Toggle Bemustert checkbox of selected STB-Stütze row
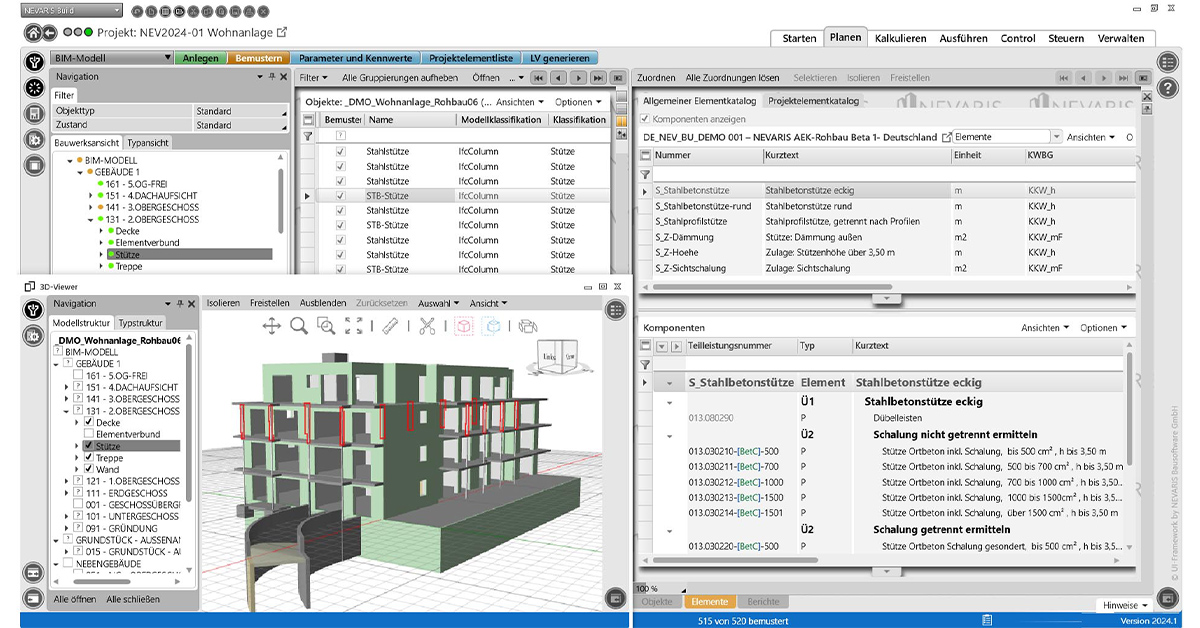 tap(341, 196)
